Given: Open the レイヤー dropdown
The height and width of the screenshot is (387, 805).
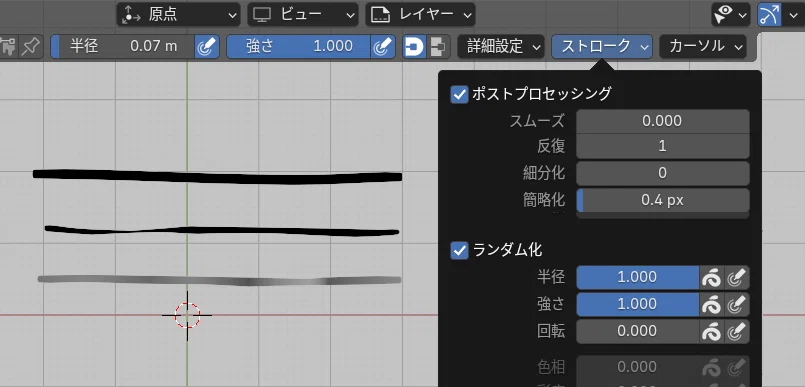Looking at the screenshot, I should click(420, 15).
